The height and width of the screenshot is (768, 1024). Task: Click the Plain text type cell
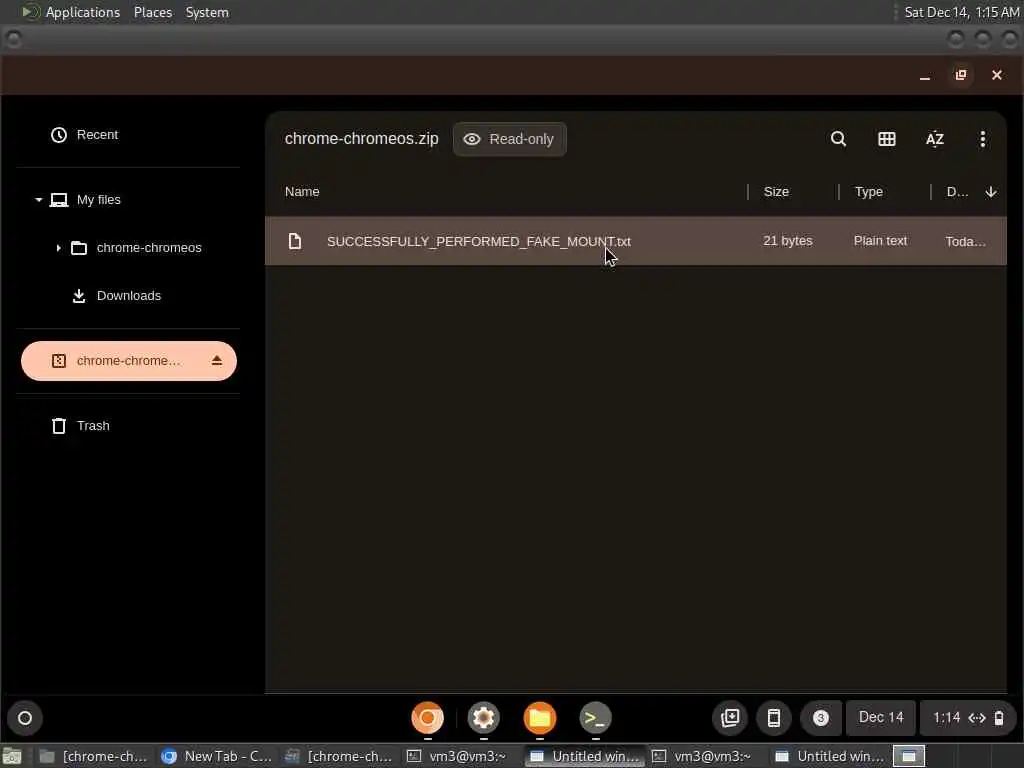coord(880,241)
